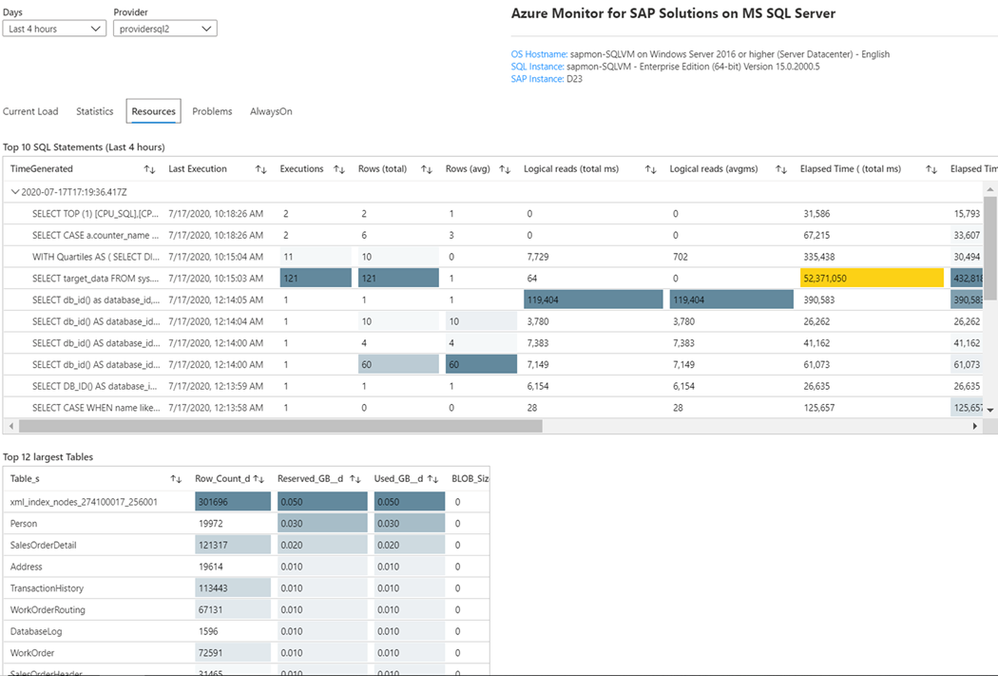This screenshot has height=676, width=998.
Task: Open the Provider dropdown showing providersql2
Action: (164, 29)
